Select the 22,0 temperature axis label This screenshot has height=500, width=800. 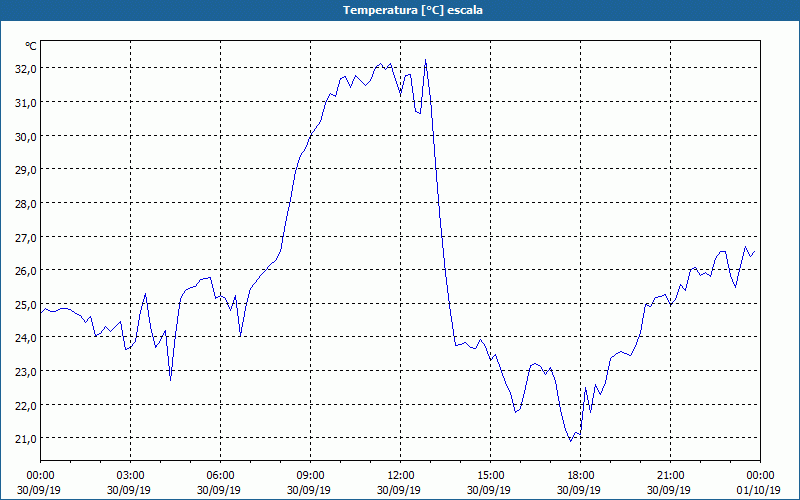(26, 405)
